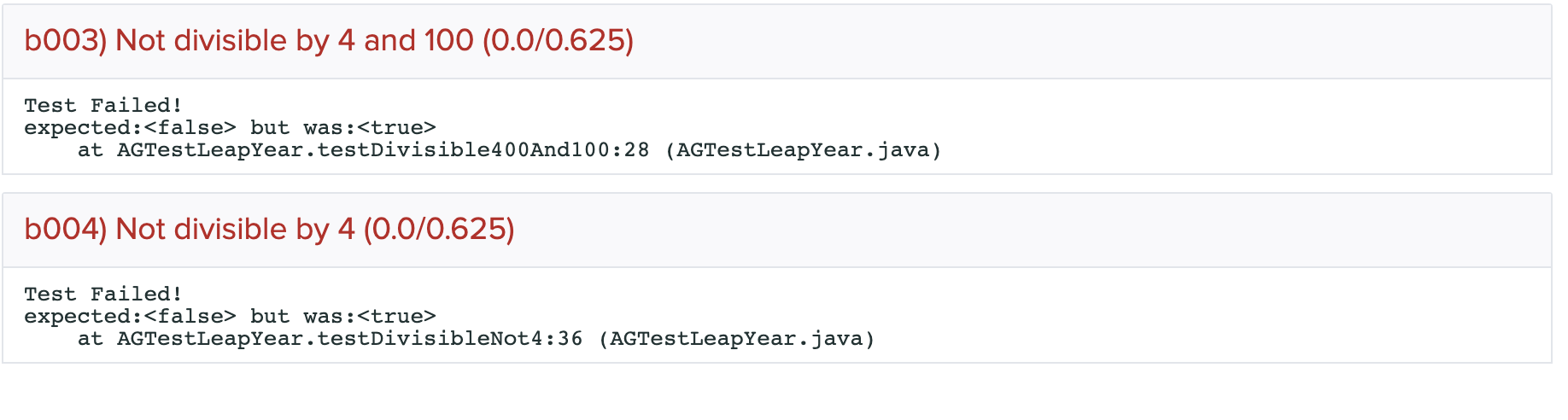
Task: Click 'Test Failed!' in the b003 output
Action: tap(103, 106)
